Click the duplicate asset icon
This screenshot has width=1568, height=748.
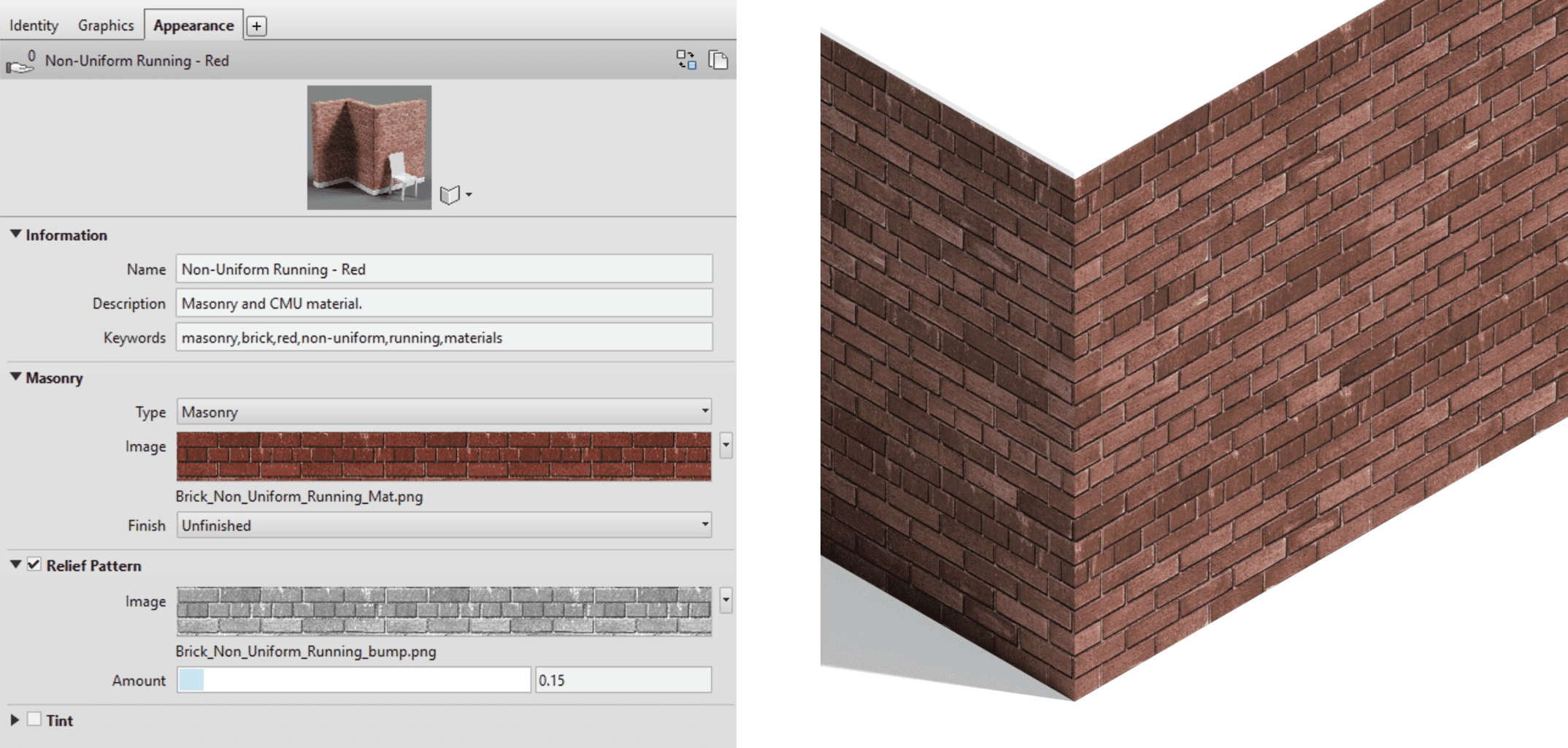[x=719, y=61]
